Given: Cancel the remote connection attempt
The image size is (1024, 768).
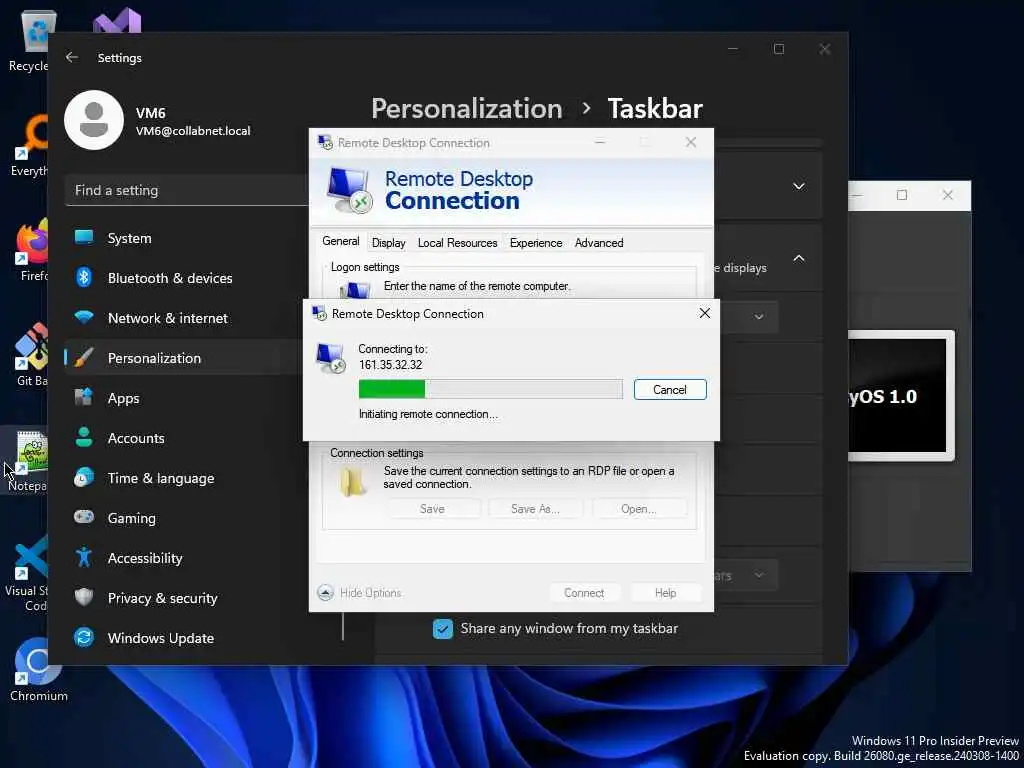Looking at the screenshot, I should pos(670,390).
